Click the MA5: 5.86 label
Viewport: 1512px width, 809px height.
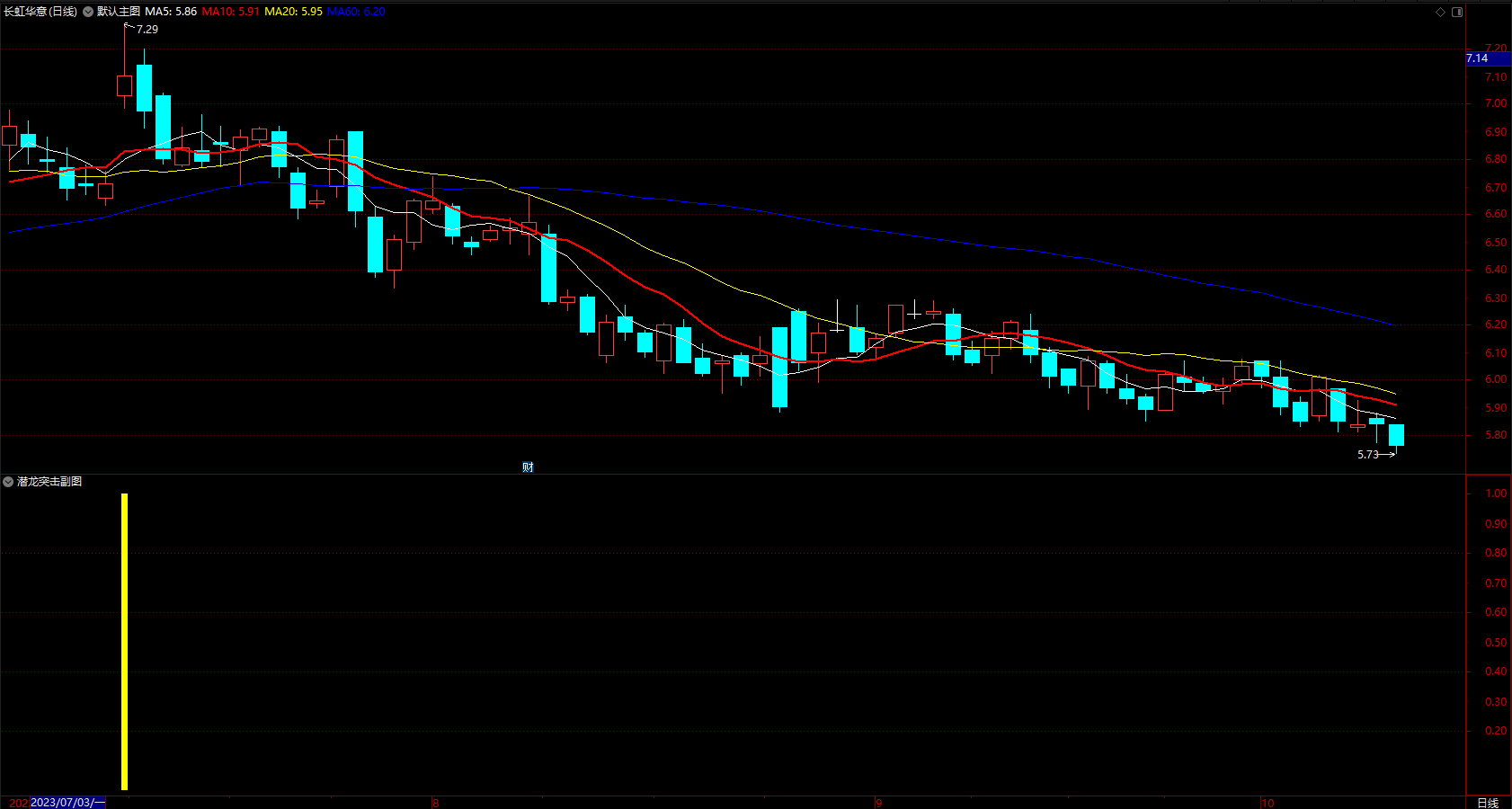[x=171, y=12]
